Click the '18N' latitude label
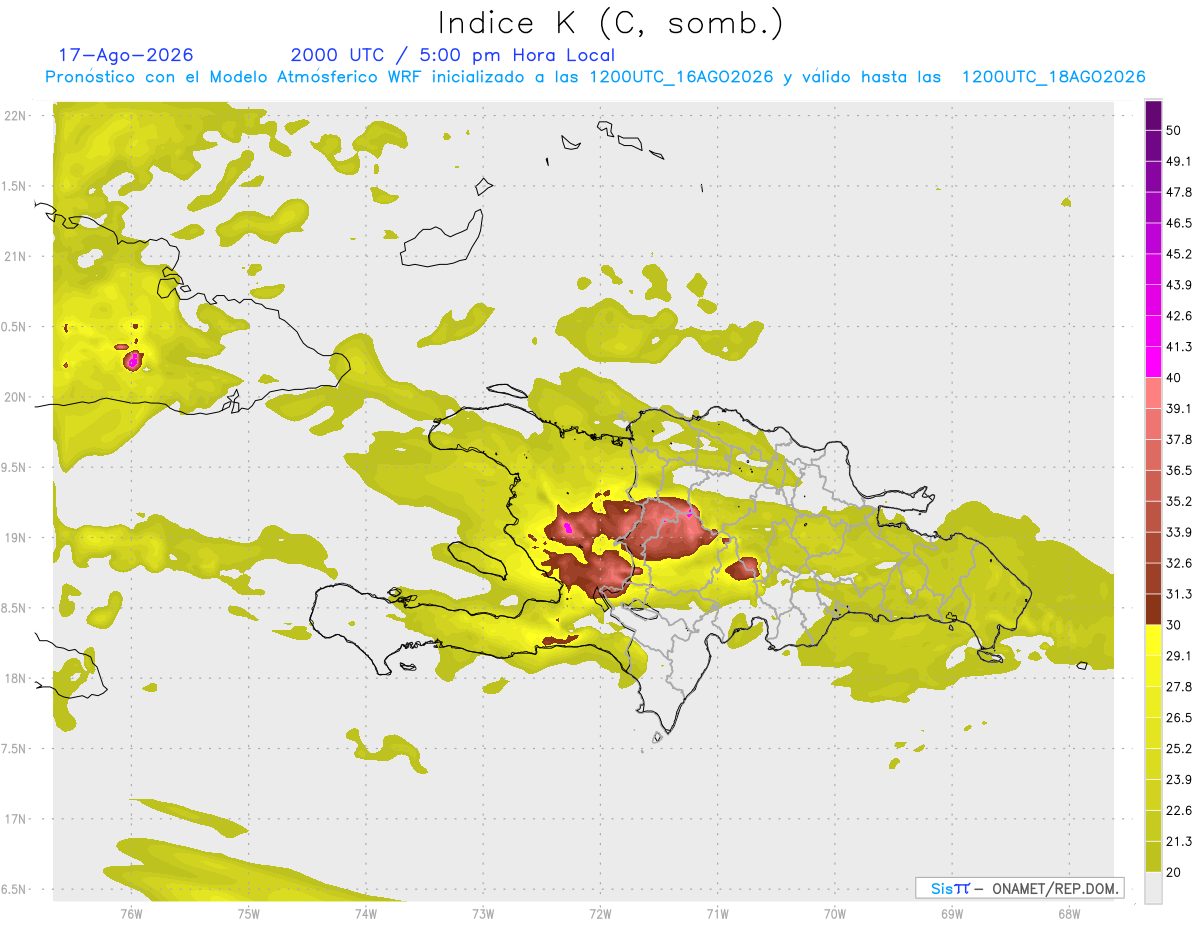 point(14,678)
